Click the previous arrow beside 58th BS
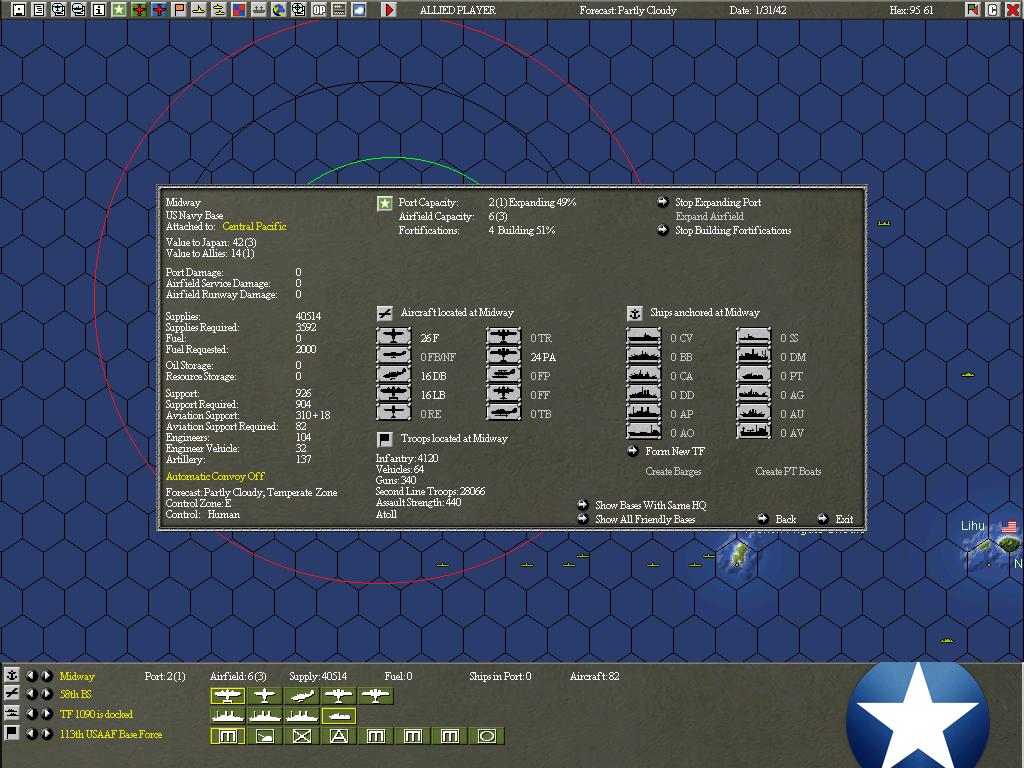This screenshot has width=1024, height=768. pyautogui.click(x=32, y=693)
